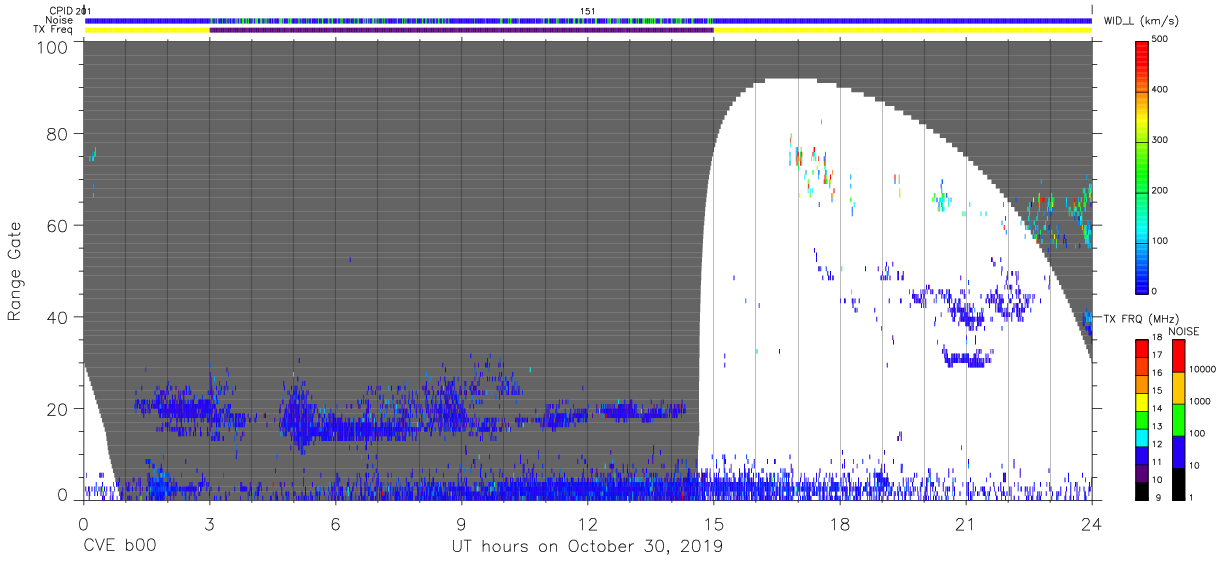Click the 0 hour tick on the UT axis
Screen dimensions: 1228x567
tap(83, 526)
